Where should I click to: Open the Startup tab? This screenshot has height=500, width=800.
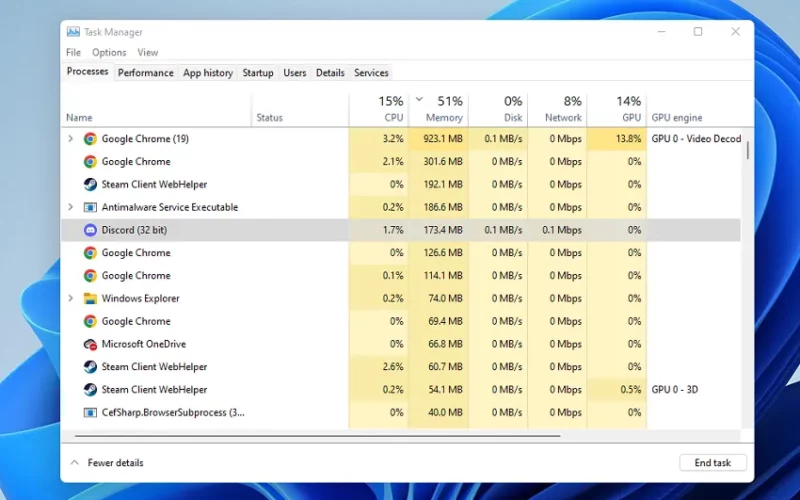coord(258,73)
